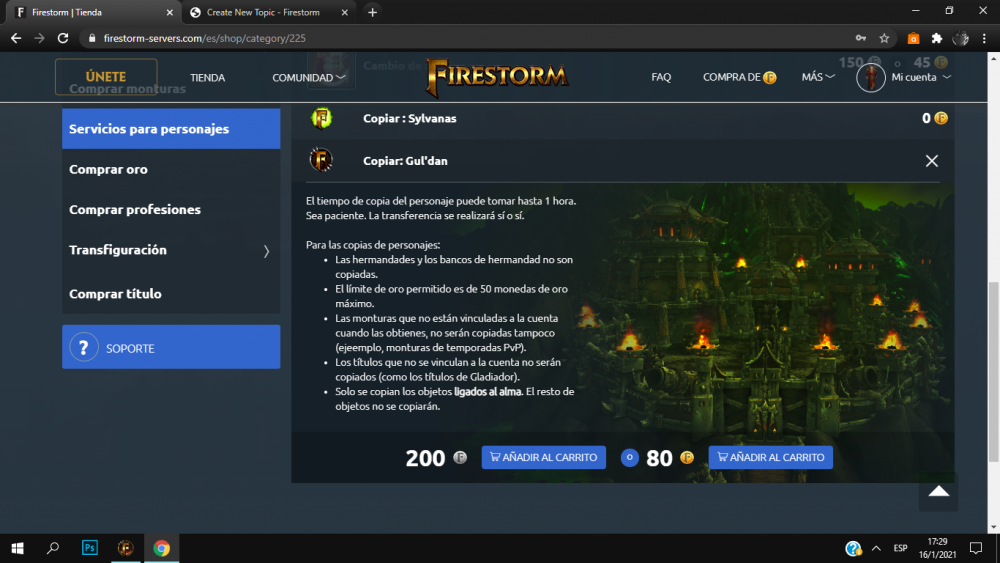This screenshot has width=1000, height=563.
Task: Click the ÚNETE button
Action: 106,77
